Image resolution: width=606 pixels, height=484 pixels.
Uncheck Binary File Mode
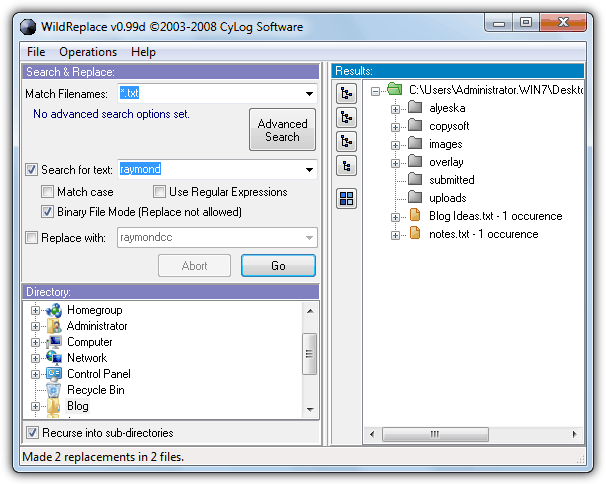pyautogui.click(x=47, y=211)
